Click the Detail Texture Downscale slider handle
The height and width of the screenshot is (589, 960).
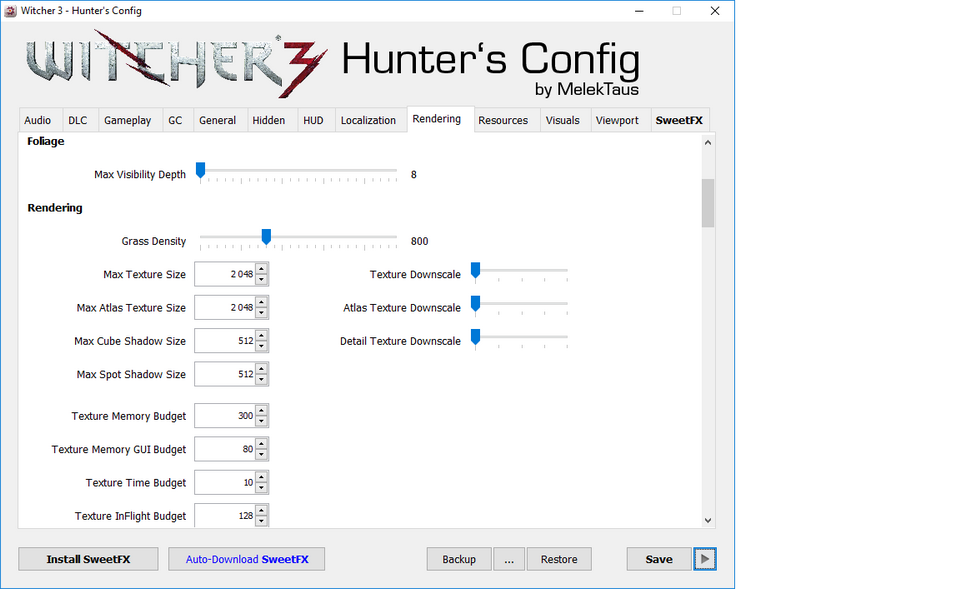(x=475, y=337)
